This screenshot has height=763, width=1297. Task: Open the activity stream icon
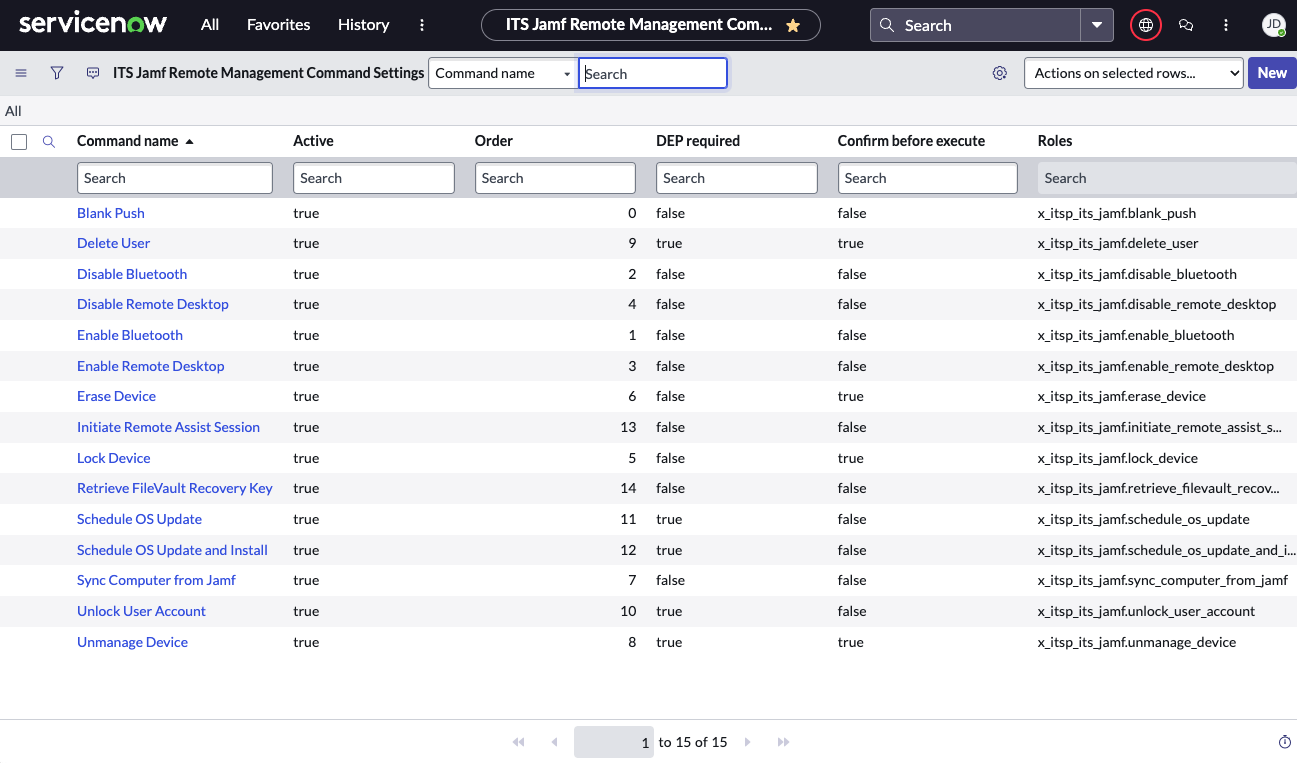(93, 73)
